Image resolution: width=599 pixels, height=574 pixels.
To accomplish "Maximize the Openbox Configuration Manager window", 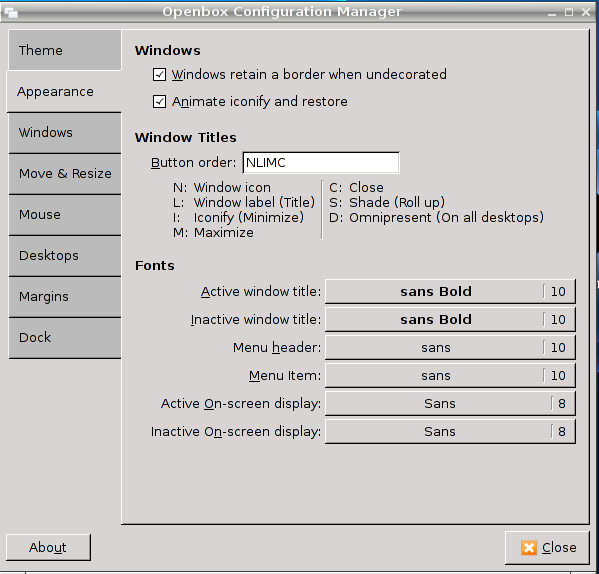I will pos(569,12).
